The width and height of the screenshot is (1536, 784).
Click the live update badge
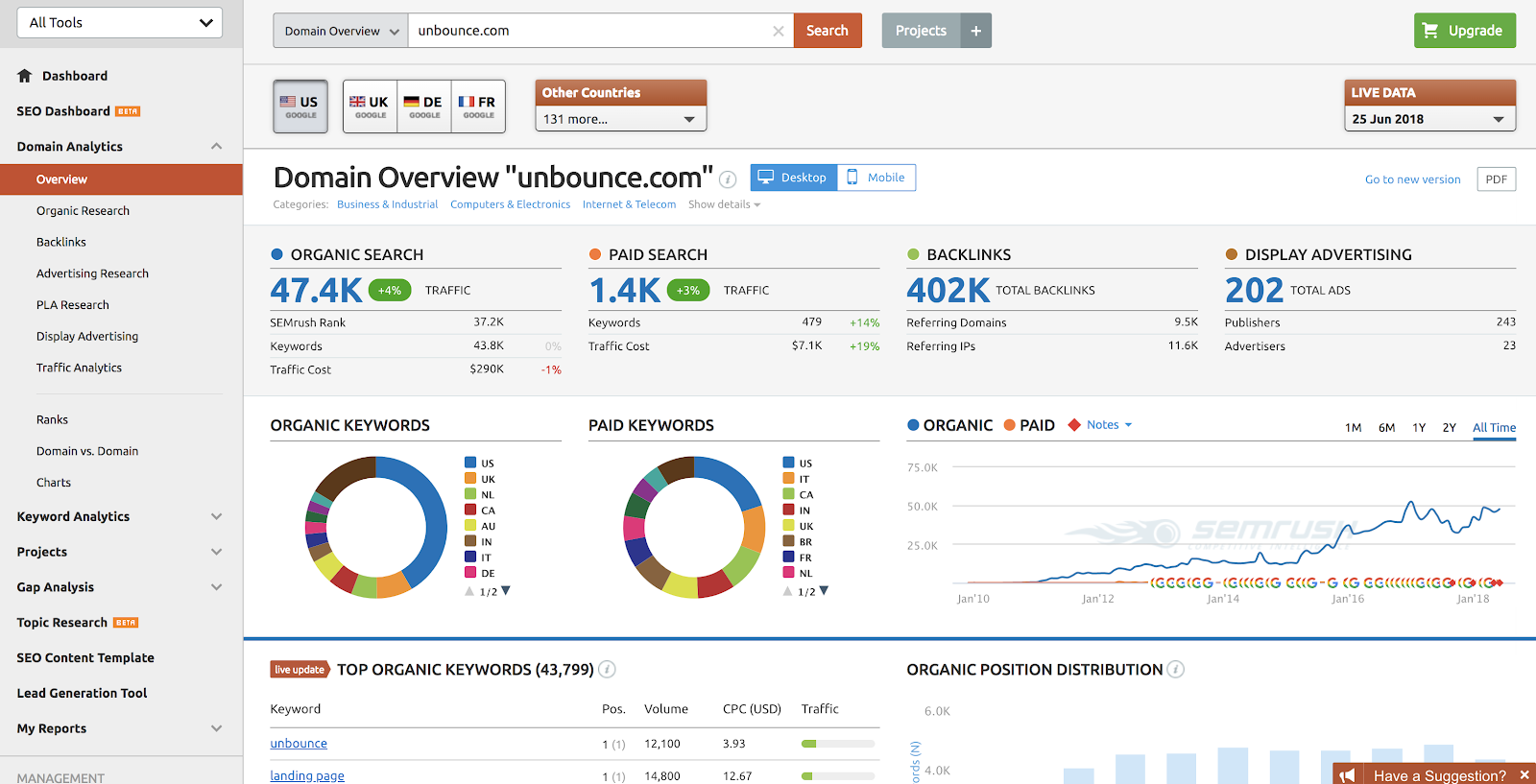click(x=300, y=670)
